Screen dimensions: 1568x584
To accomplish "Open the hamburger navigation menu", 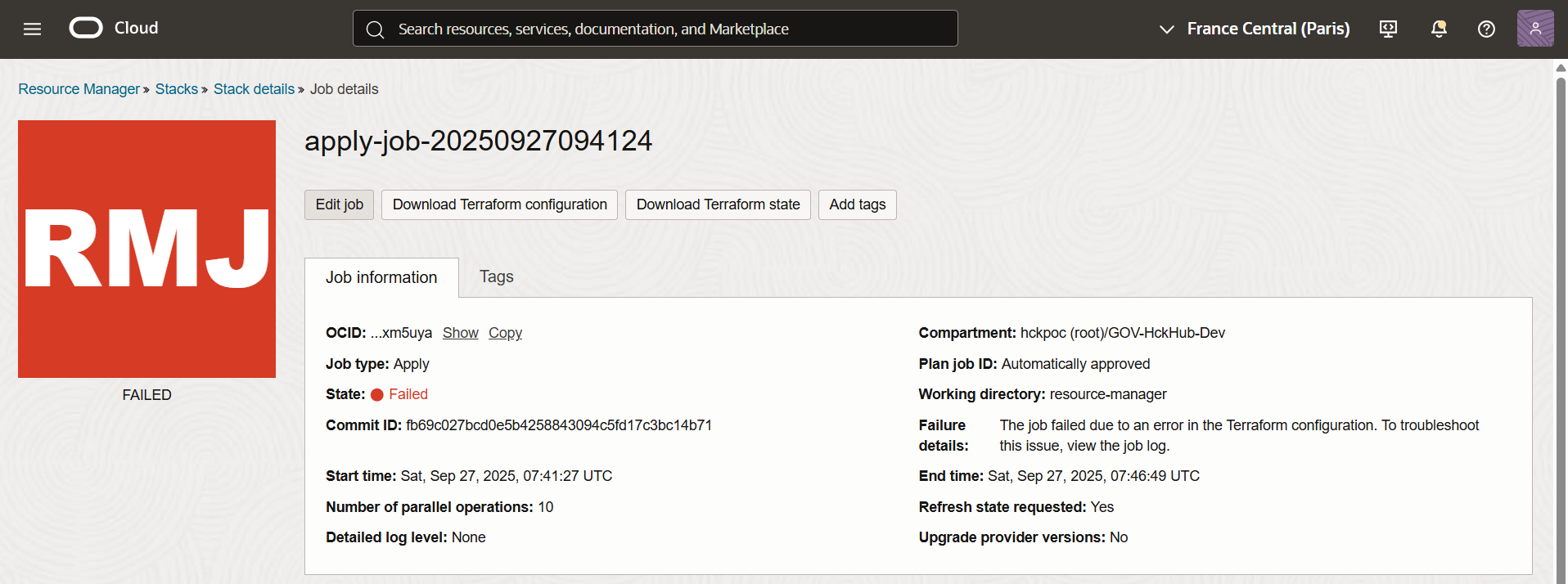I will tap(33, 29).
